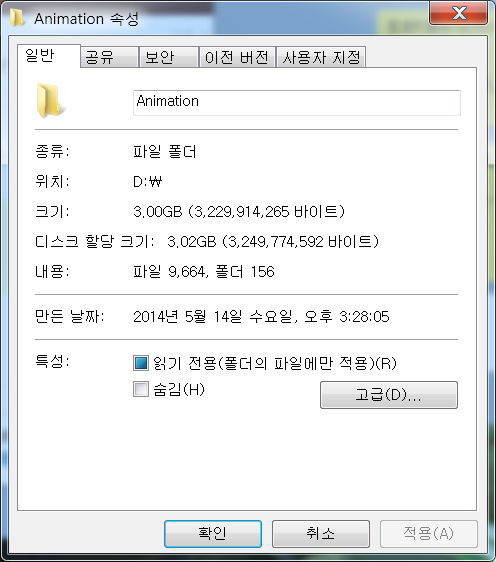Toggle the 읽기 전용 checkbox
The width and height of the screenshot is (496, 562).
tap(141, 363)
